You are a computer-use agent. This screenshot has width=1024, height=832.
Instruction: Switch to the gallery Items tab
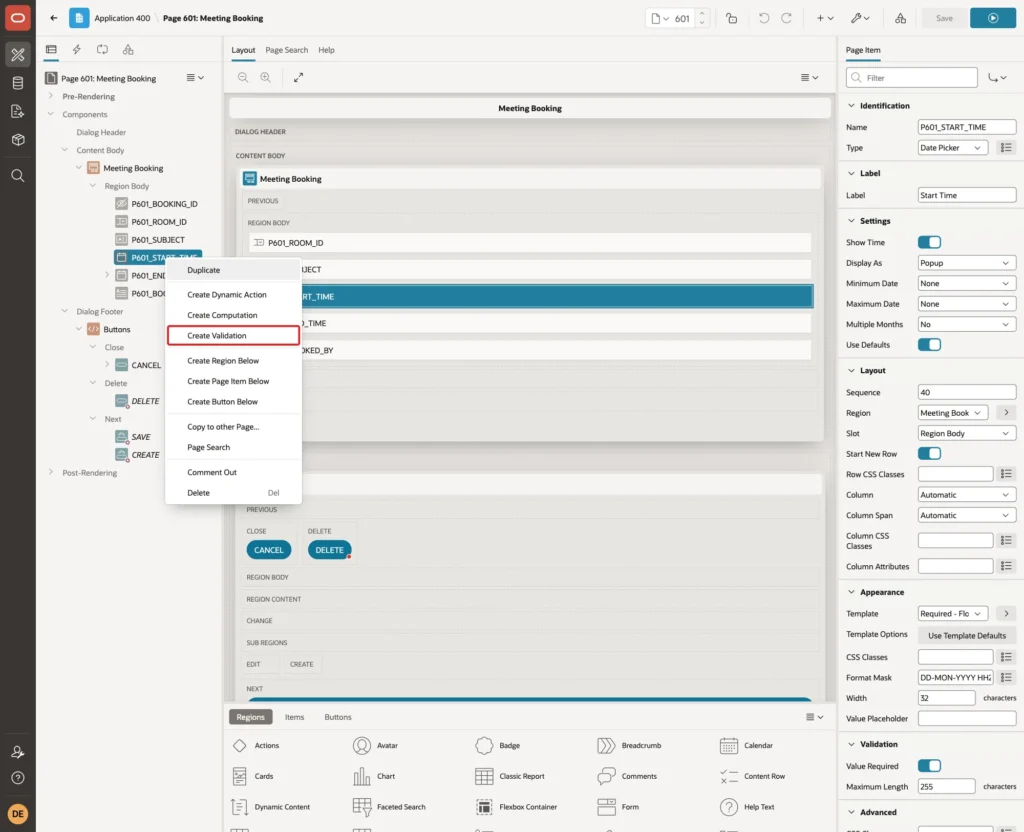click(x=295, y=717)
